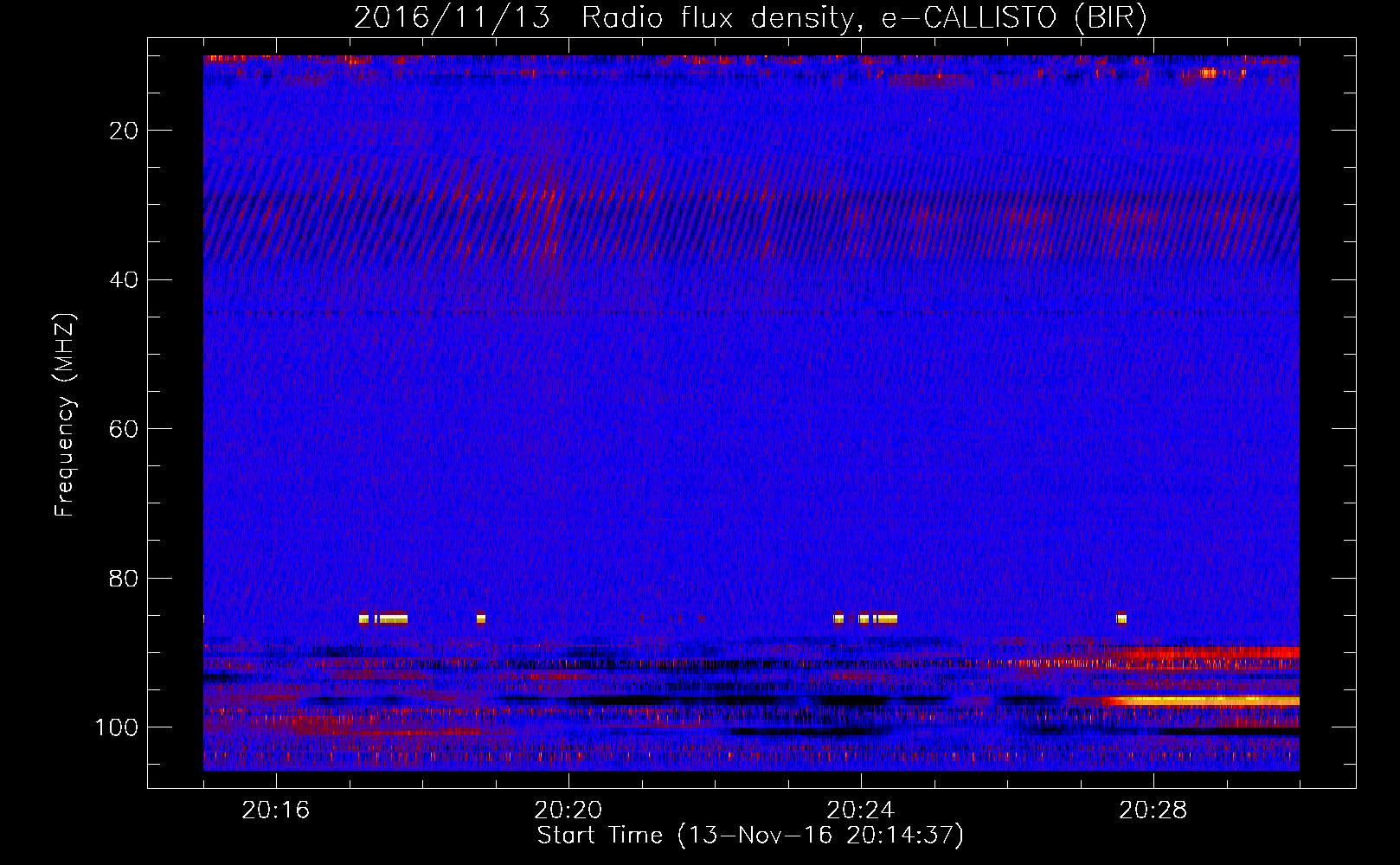Click the "20:28" time tick label
Image resolution: width=1400 pixels, height=865 pixels.
(1153, 811)
